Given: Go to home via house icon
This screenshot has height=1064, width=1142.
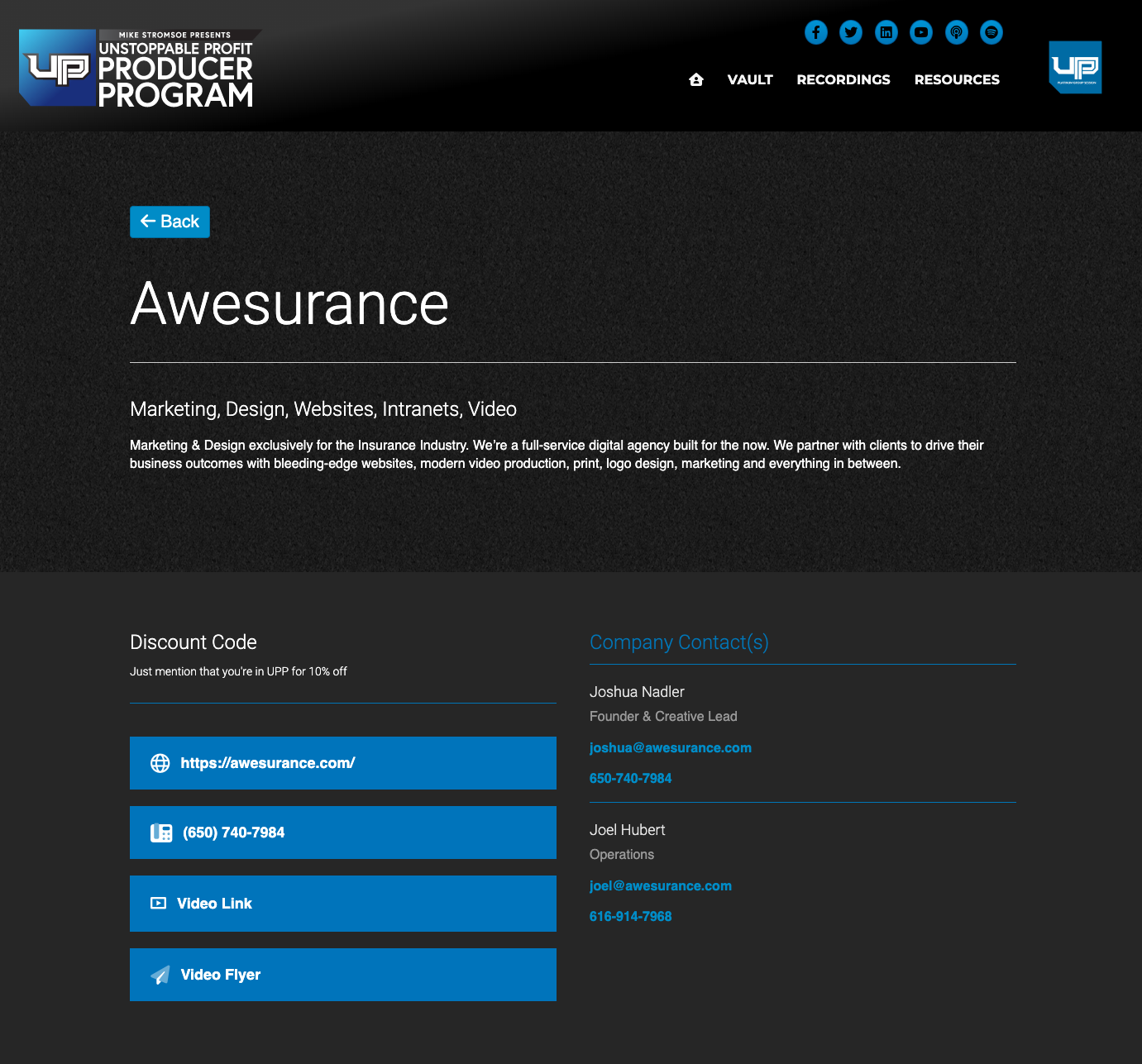Looking at the screenshot, I should click(696, 79).
